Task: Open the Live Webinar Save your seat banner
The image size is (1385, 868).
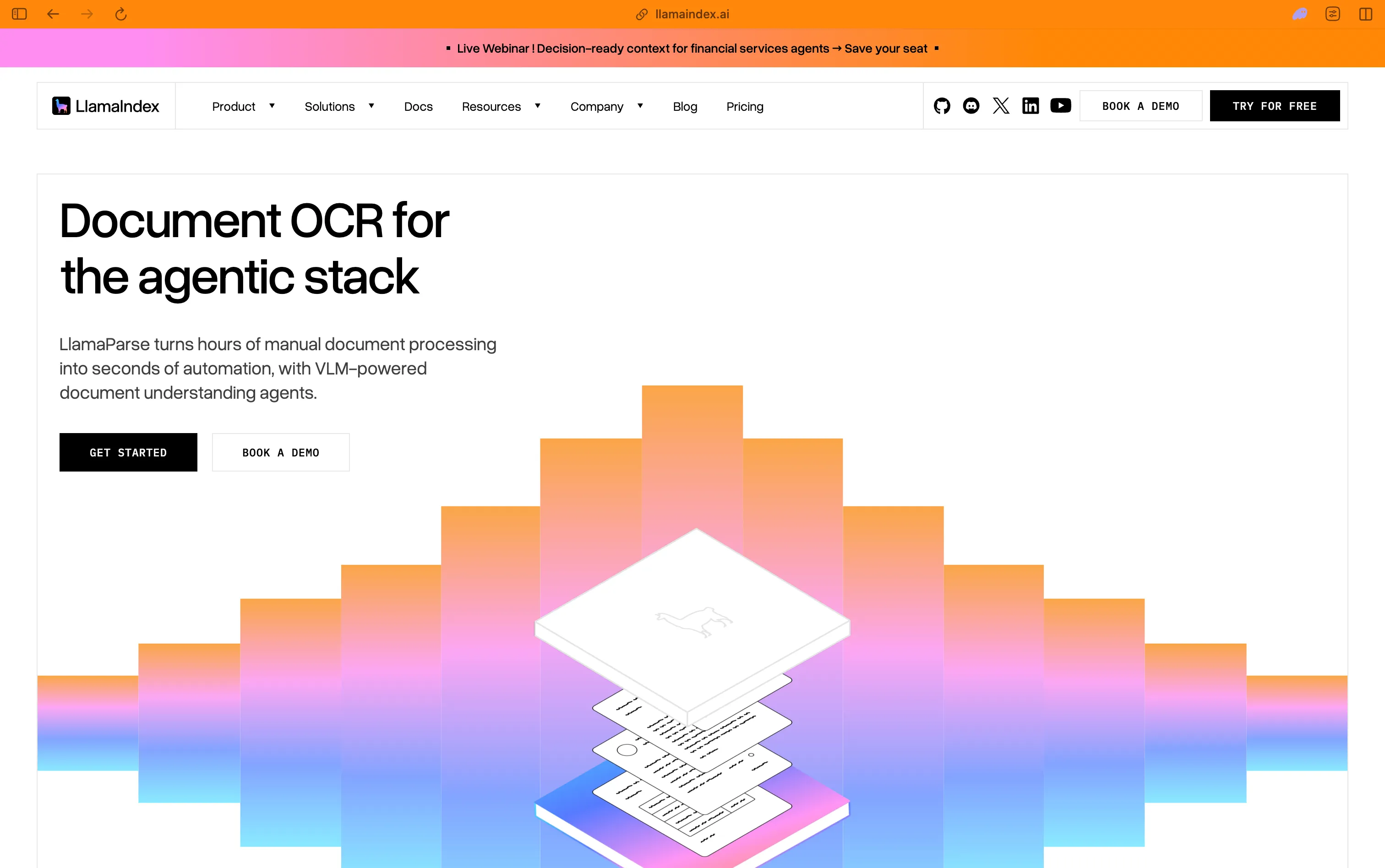Action: [x=692, y=48]
